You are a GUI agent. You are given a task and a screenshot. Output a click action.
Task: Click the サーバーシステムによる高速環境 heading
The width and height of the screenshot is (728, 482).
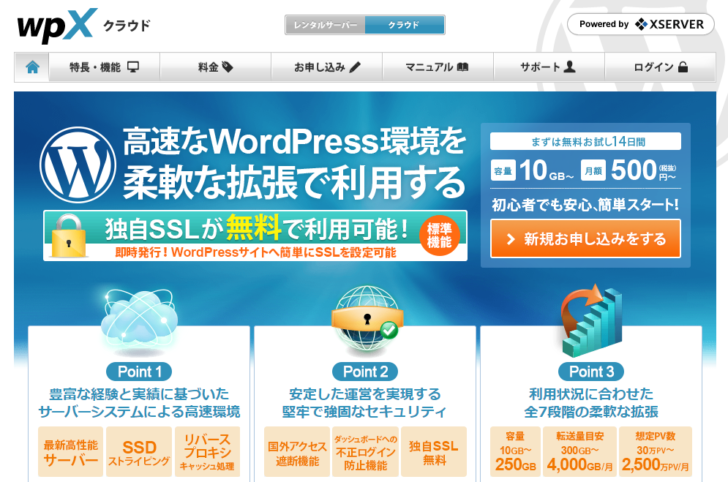[x=139, y=411]
